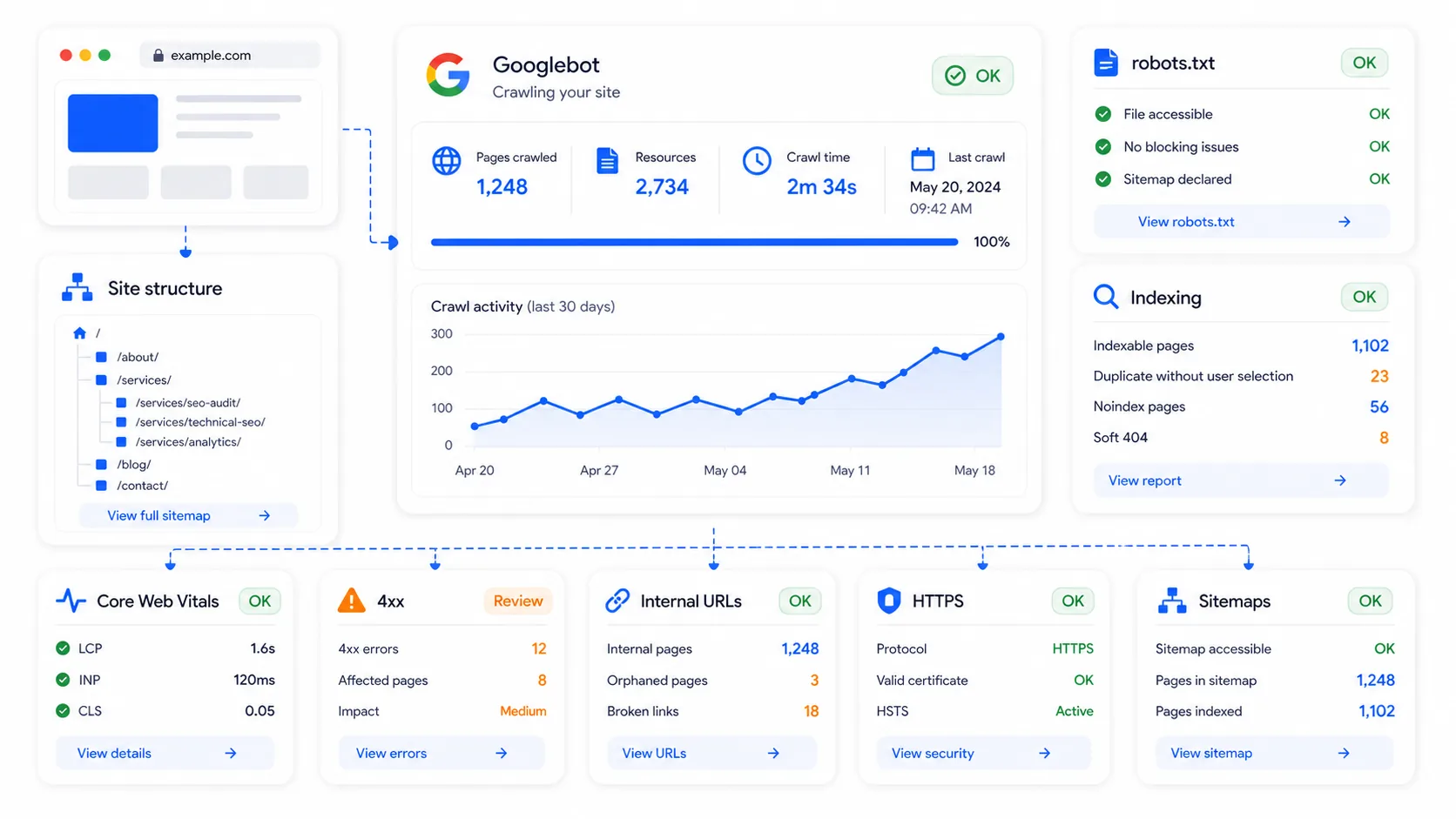Click the Soft 404 count 8
Screen dimensions: 1456x819
tap(1384, 438)
